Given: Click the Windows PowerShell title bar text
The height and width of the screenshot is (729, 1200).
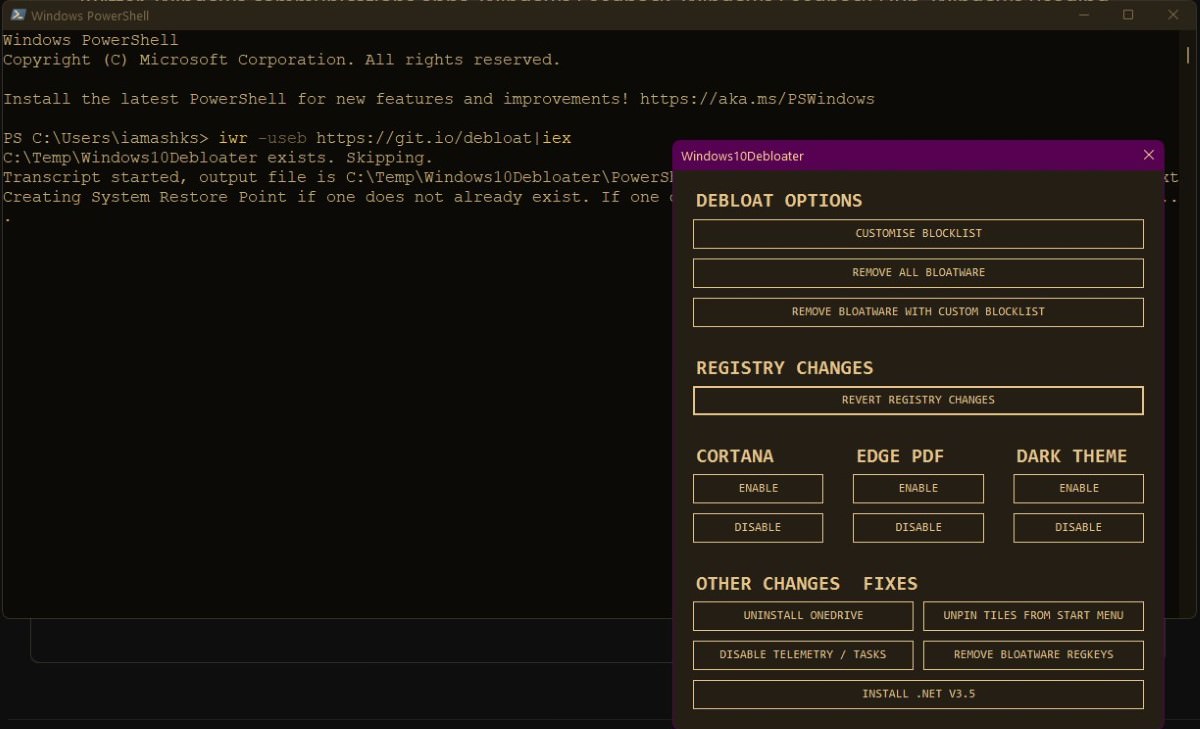Looking at the screenshot, I should 90,16.
